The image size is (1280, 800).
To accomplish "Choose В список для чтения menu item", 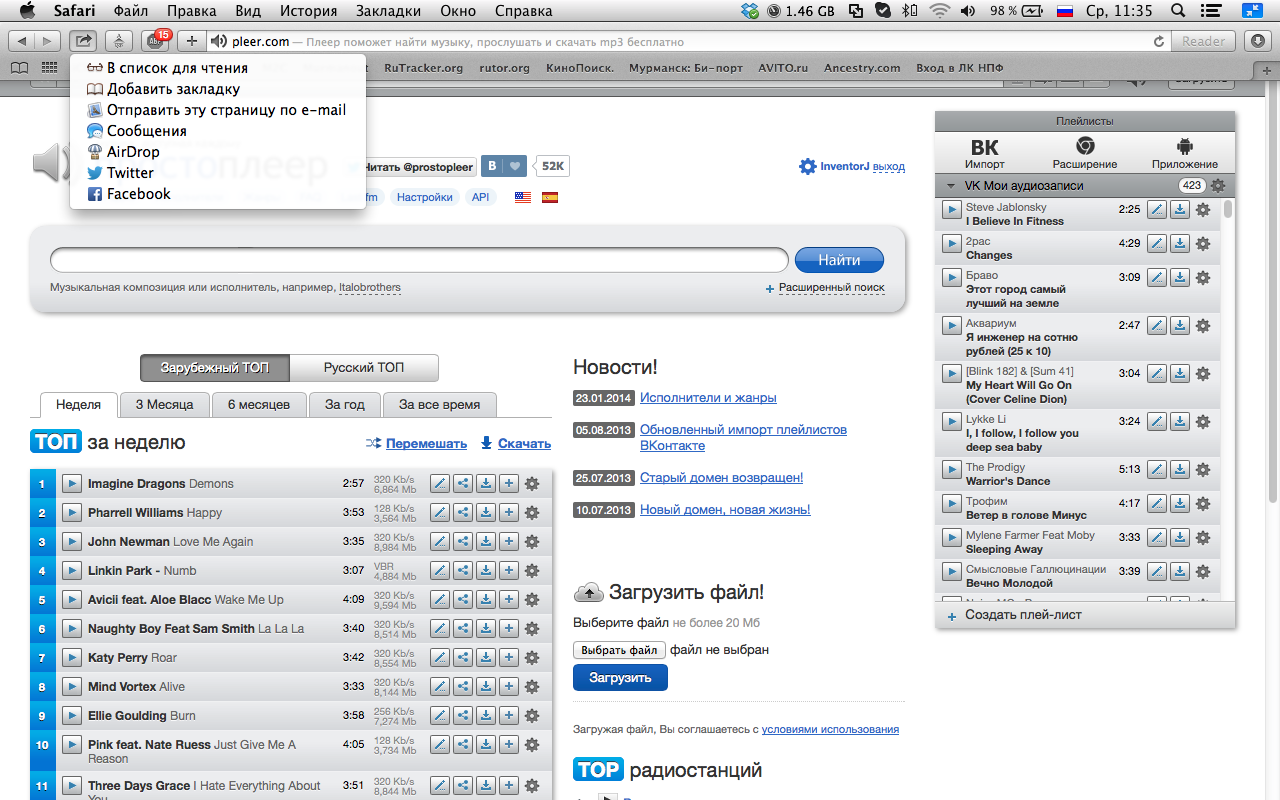I will click(218, 68).
